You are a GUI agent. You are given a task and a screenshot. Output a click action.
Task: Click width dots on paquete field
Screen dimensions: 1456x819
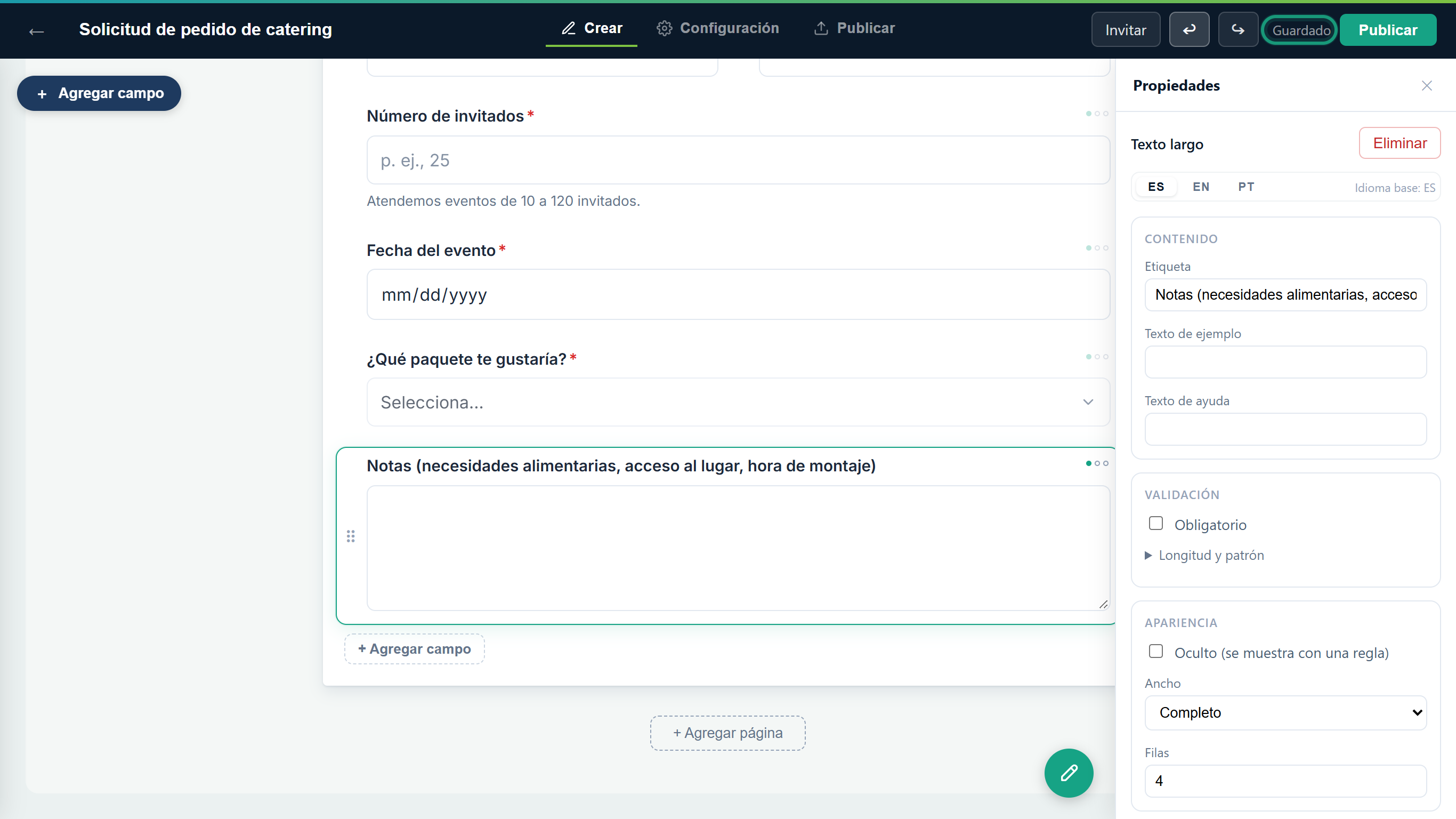(x=1096, y=356)
